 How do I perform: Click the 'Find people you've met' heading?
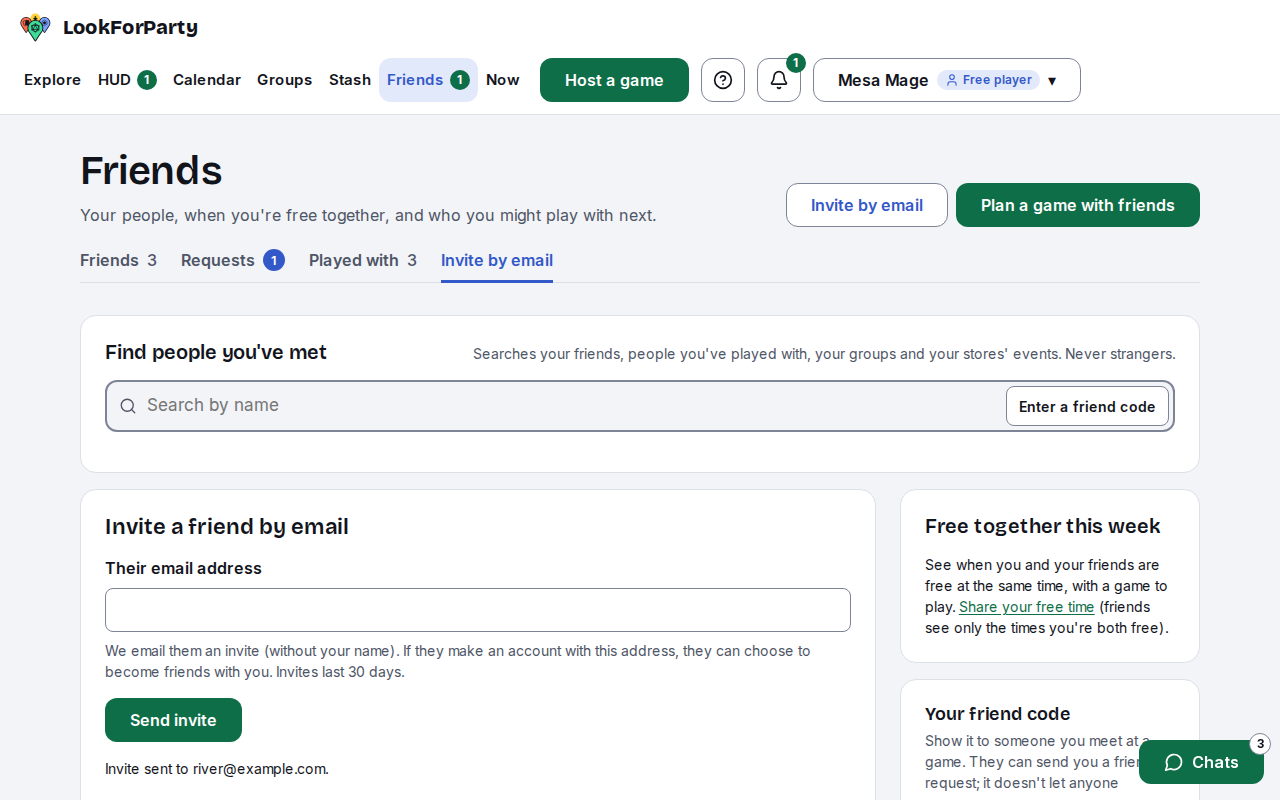(216, 352)
